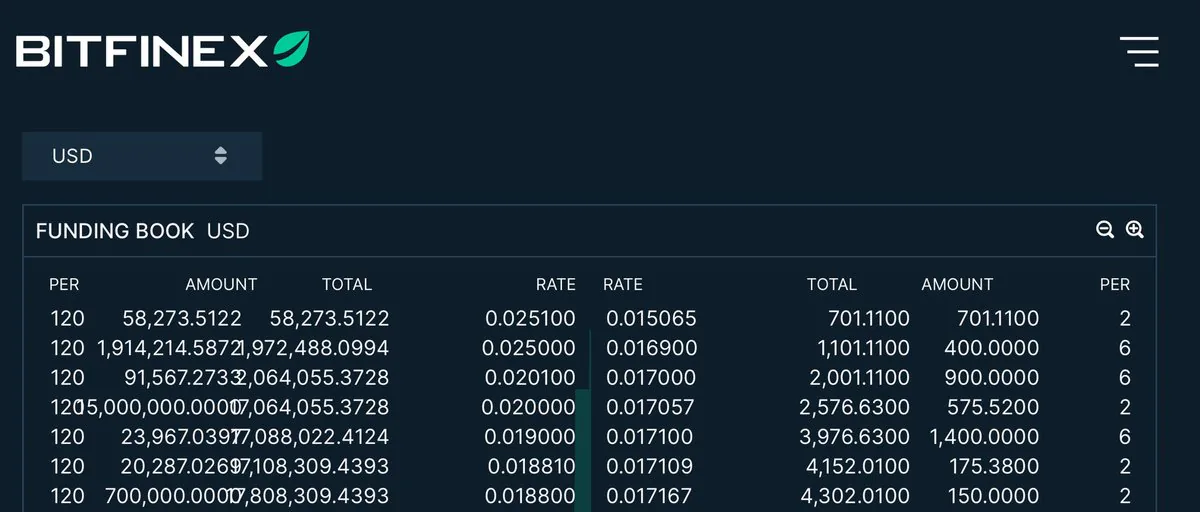The width and height of the screenshot is (1200, 512).
Task: Click the left RATE column header
Action: click(x=556, y=285)
